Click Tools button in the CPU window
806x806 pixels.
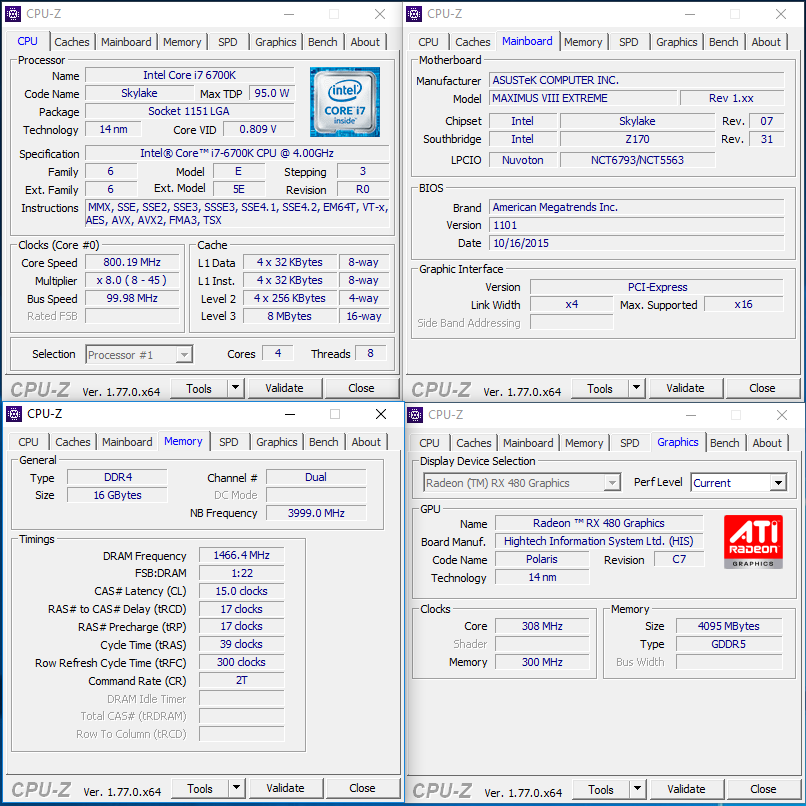point(199,388)
